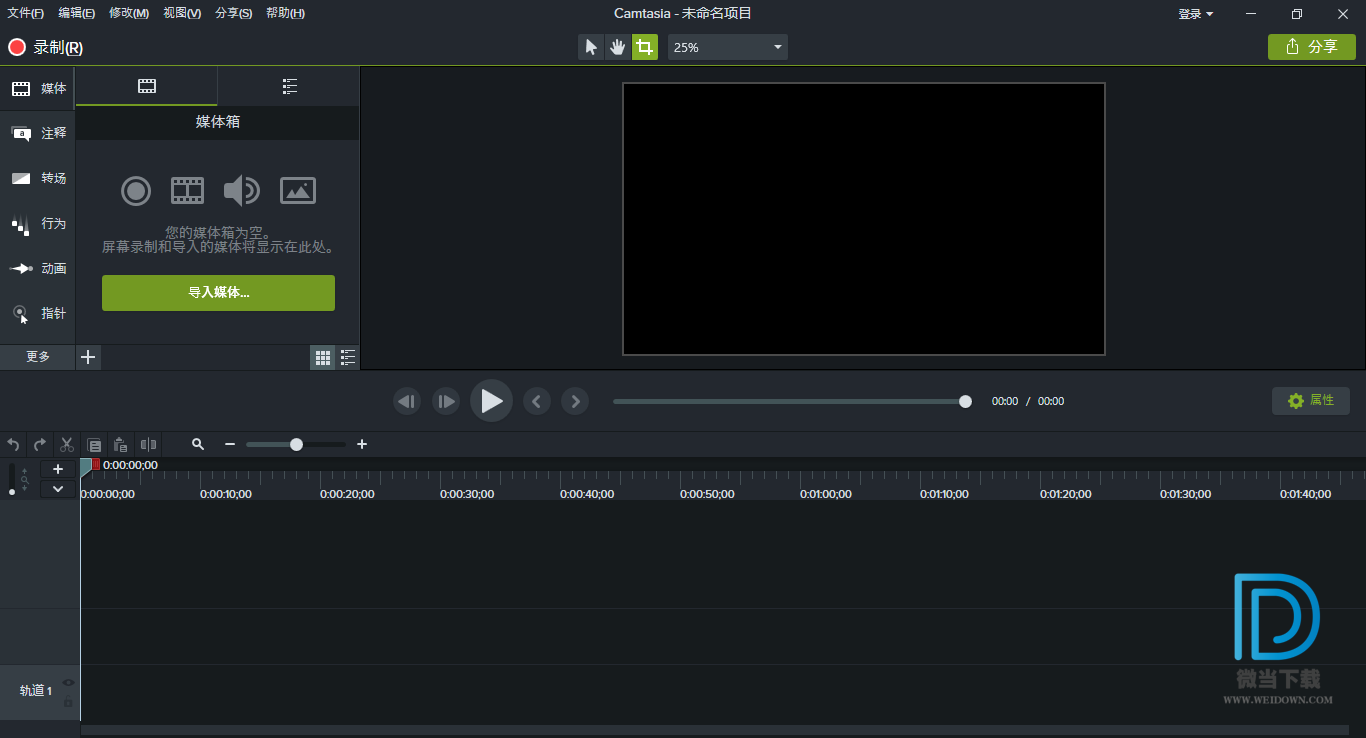The image size is (1366, 738).
Task: Open the 视图(V) menu
Action: click(x=182, y=13)
